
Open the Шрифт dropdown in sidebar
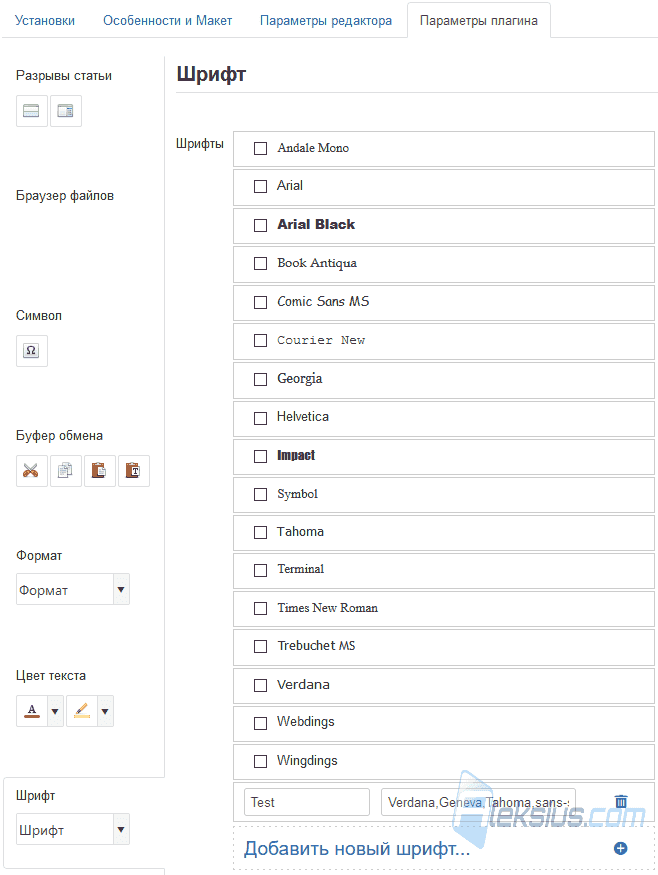73,829
